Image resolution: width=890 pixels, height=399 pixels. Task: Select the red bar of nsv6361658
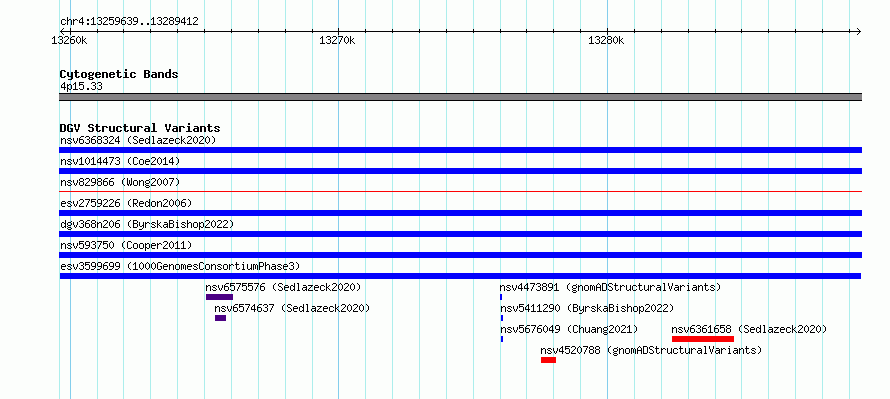click(703, 339)
